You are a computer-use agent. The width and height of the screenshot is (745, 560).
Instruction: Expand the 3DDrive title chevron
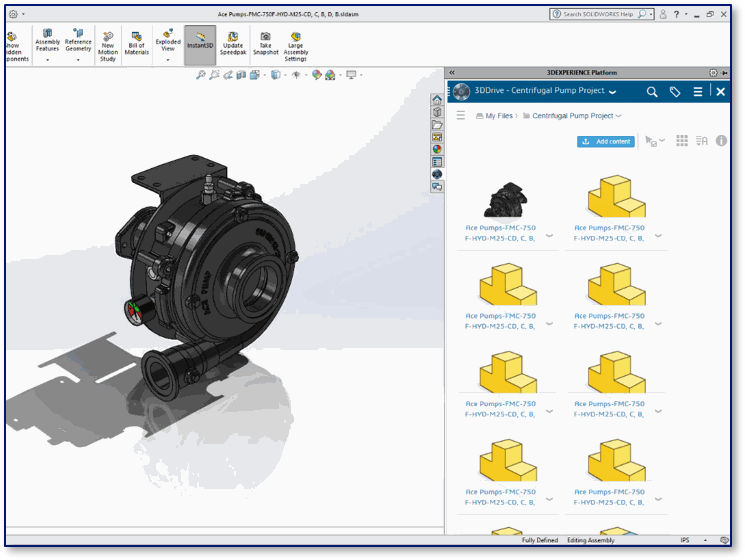(x=613, y=92)
